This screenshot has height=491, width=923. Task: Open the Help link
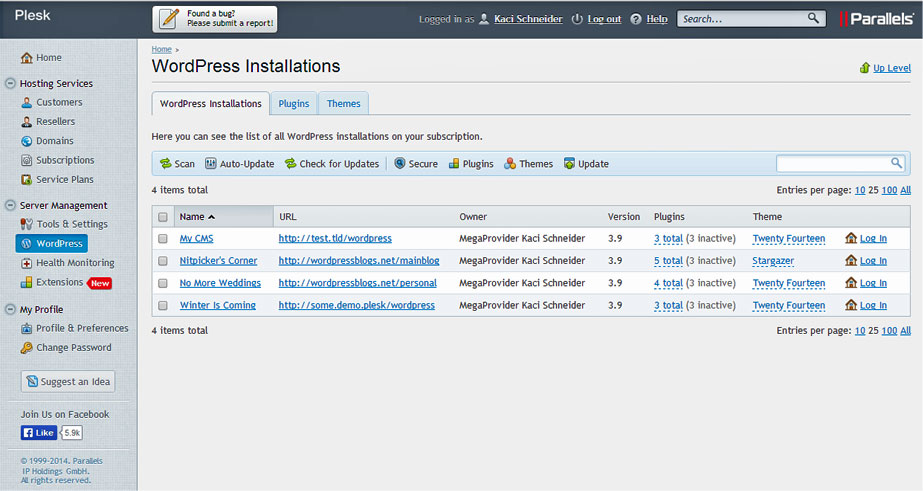pos(657,19)
